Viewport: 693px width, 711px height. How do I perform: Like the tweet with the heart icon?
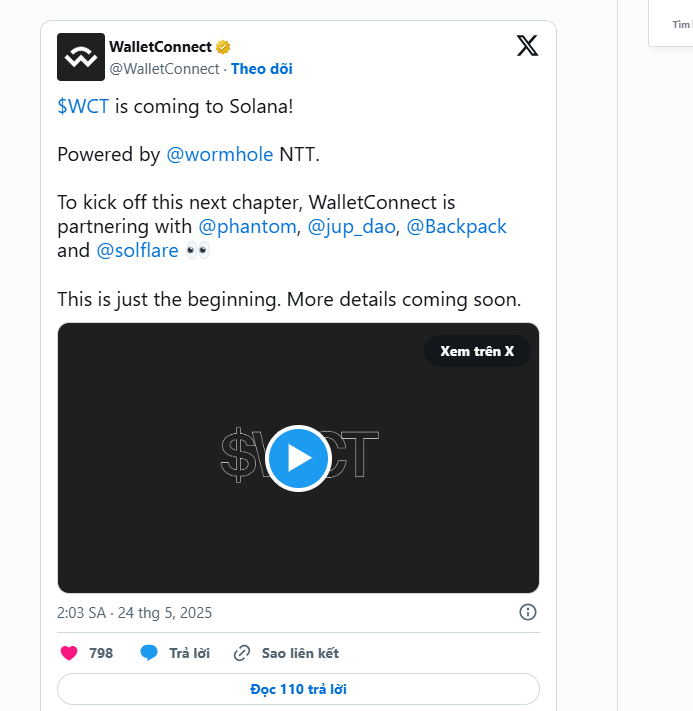click(69, 653)
